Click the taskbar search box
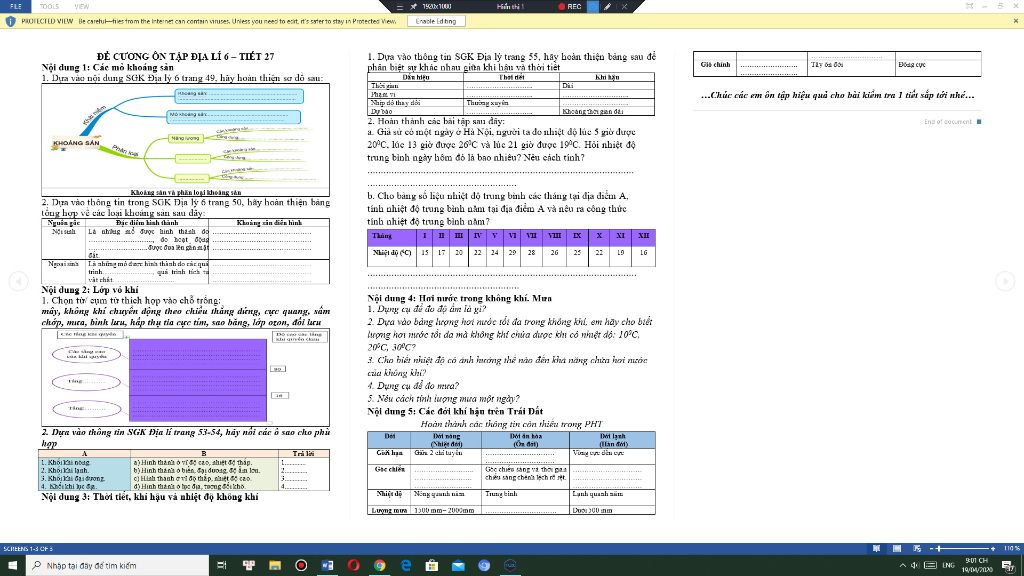Screen dimensions: 1024x576 pyautogui.click(x=118, y=565)
